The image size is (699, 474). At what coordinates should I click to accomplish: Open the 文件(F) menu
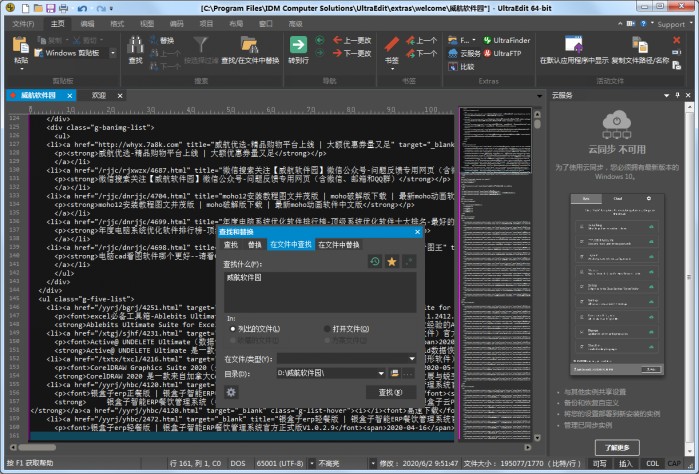tap(23, 24)
